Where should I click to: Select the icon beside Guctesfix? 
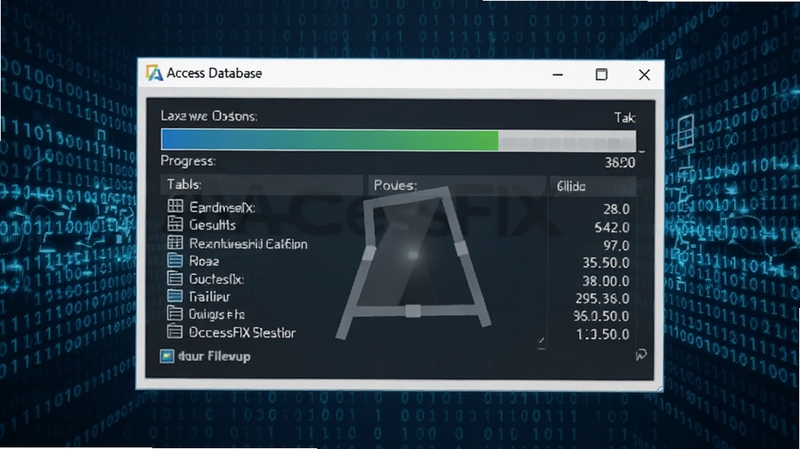pos(175,278)
